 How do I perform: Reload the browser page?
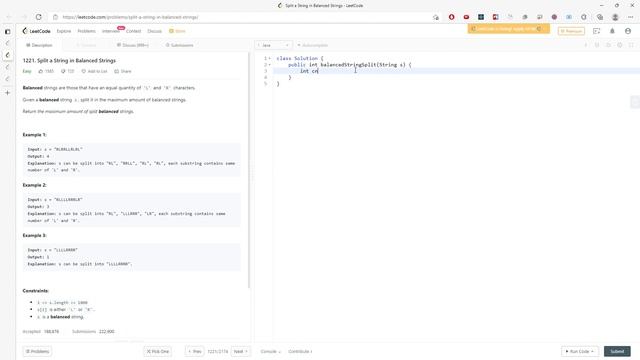click(x=39, y=17)
